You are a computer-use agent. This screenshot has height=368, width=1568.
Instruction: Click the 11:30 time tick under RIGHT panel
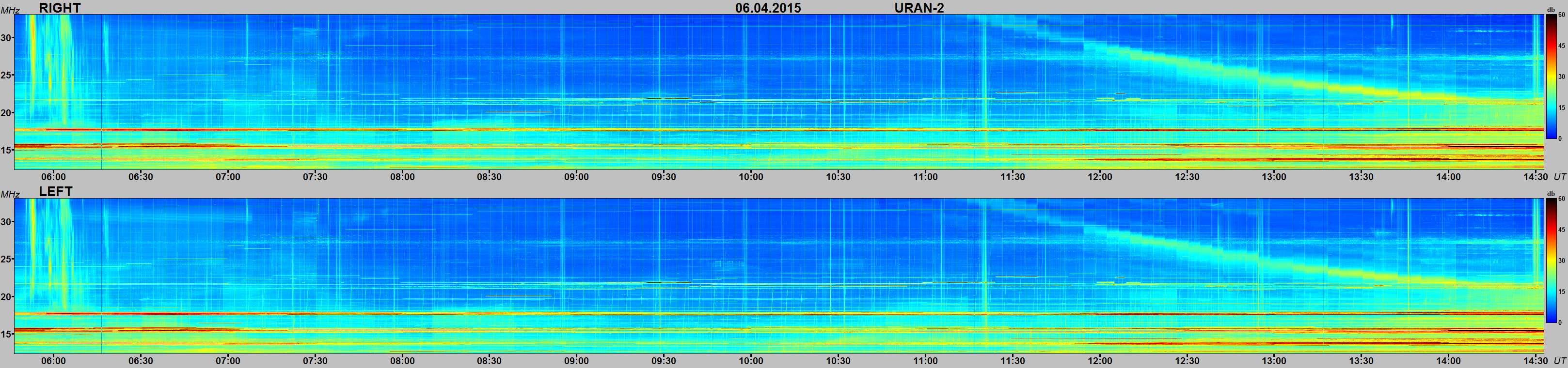coord(1012,177)
